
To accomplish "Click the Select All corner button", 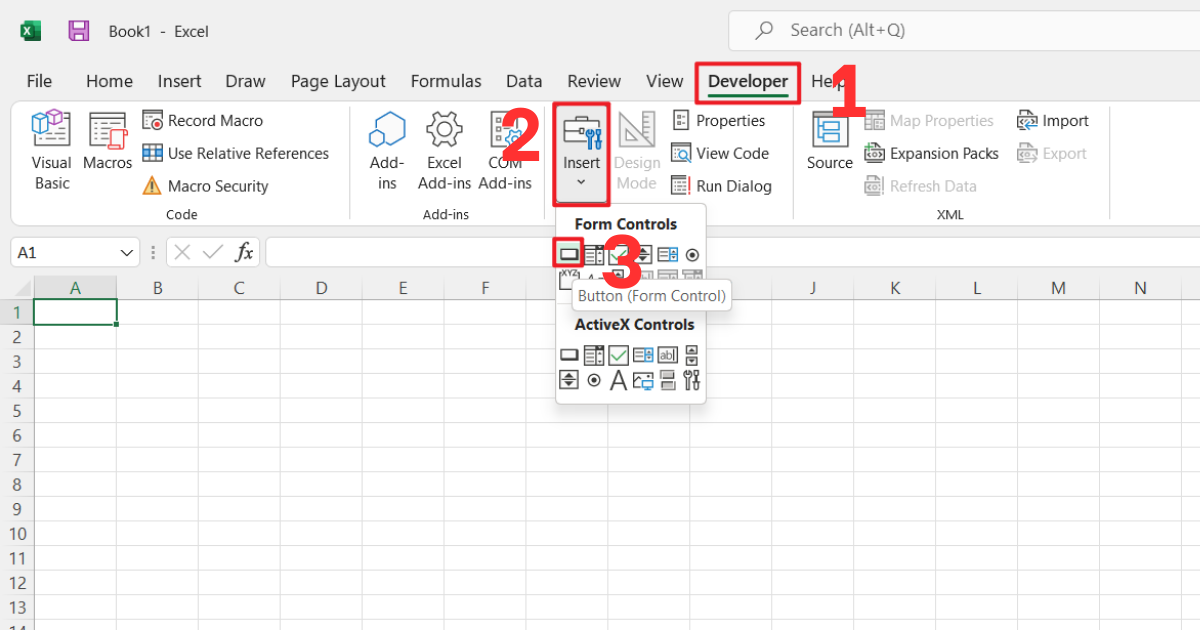I will click(16, 288).
